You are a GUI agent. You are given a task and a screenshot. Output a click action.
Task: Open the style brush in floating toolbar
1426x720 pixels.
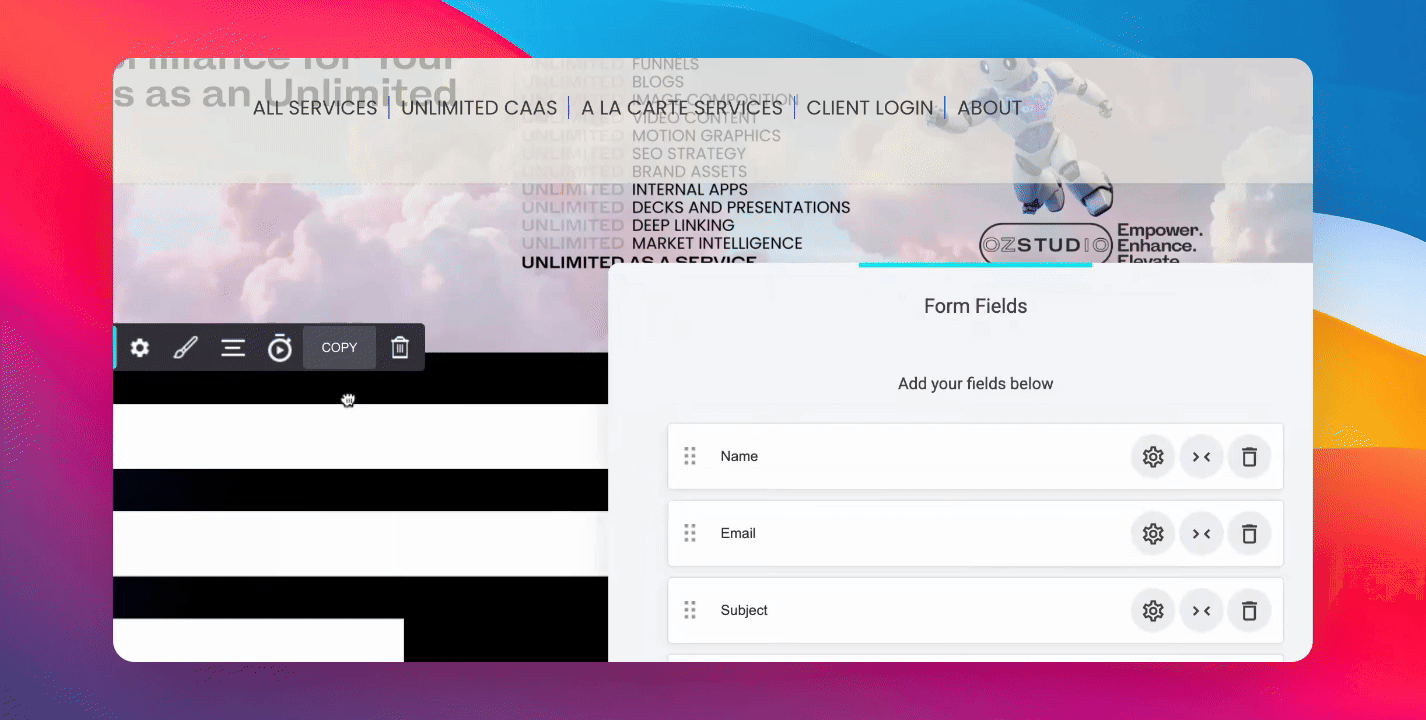point(186,348)
